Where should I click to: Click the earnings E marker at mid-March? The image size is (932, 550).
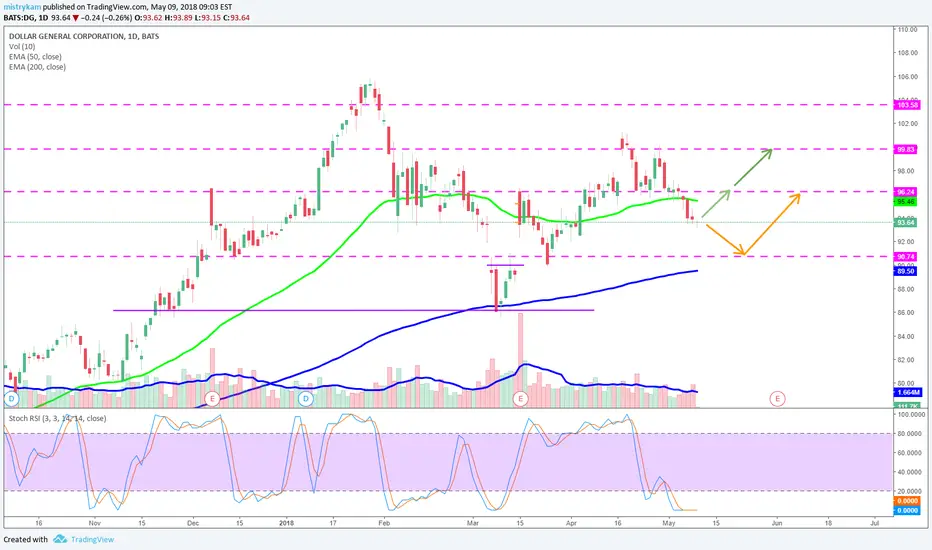click(x=521, y=398)
